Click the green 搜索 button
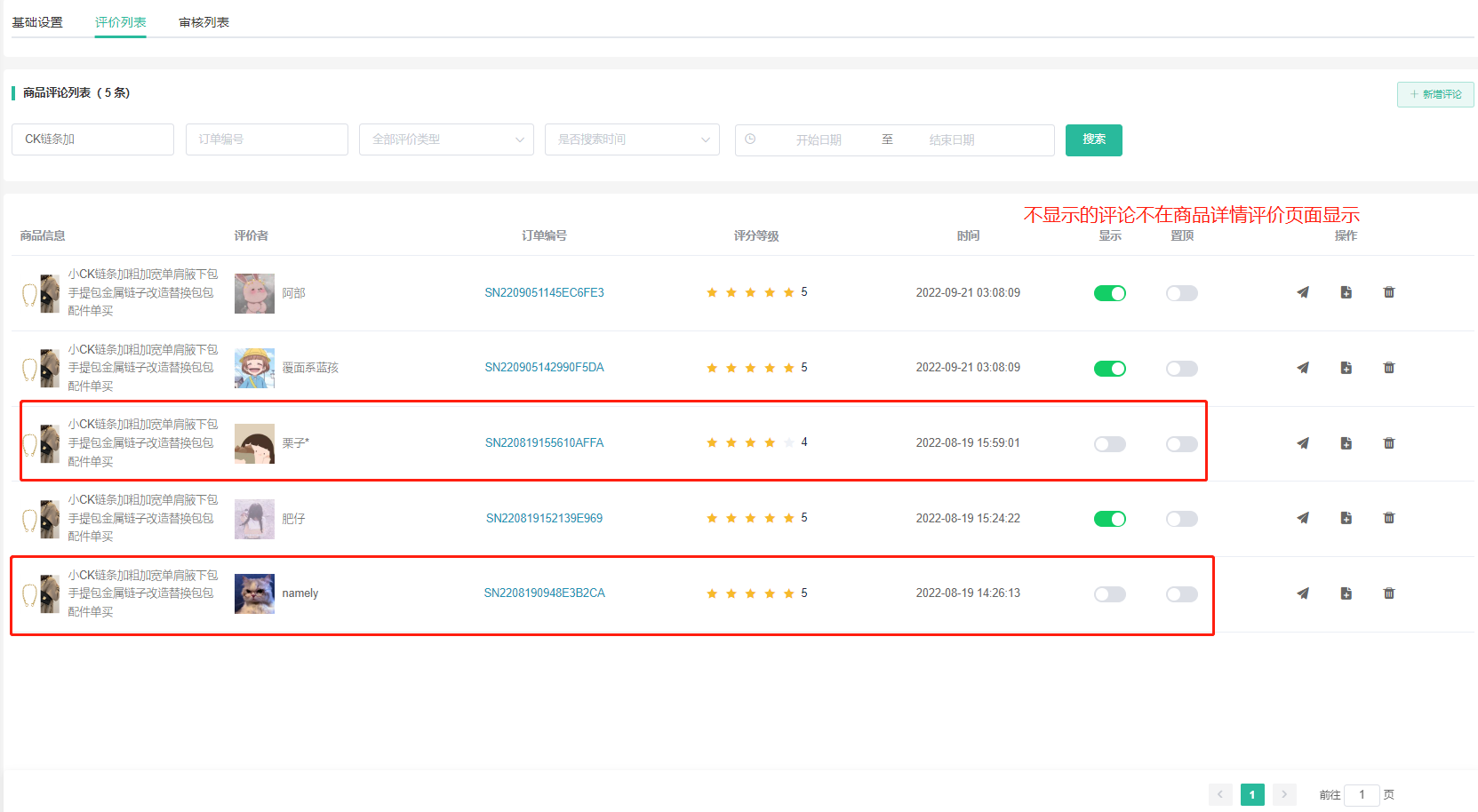Viewport: 1478px width, 812px height. click(1093, 139)
